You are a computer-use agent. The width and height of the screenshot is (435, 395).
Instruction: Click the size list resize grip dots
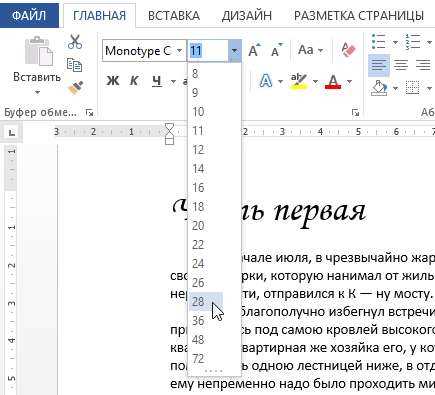pyautogui.click(x=214, y=371)
